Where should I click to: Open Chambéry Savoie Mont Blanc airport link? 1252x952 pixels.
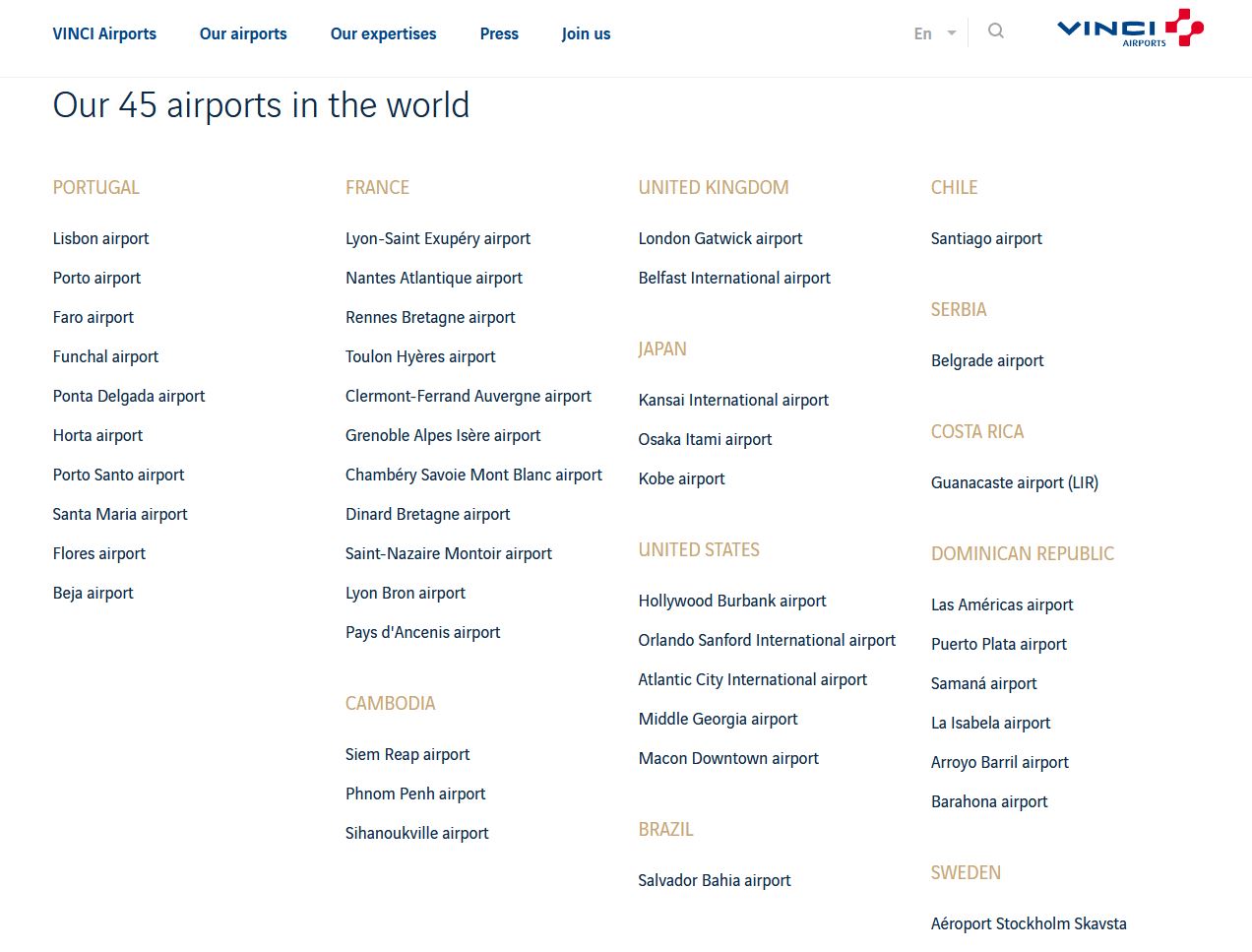pyautogui.click(x=473, y=475)
